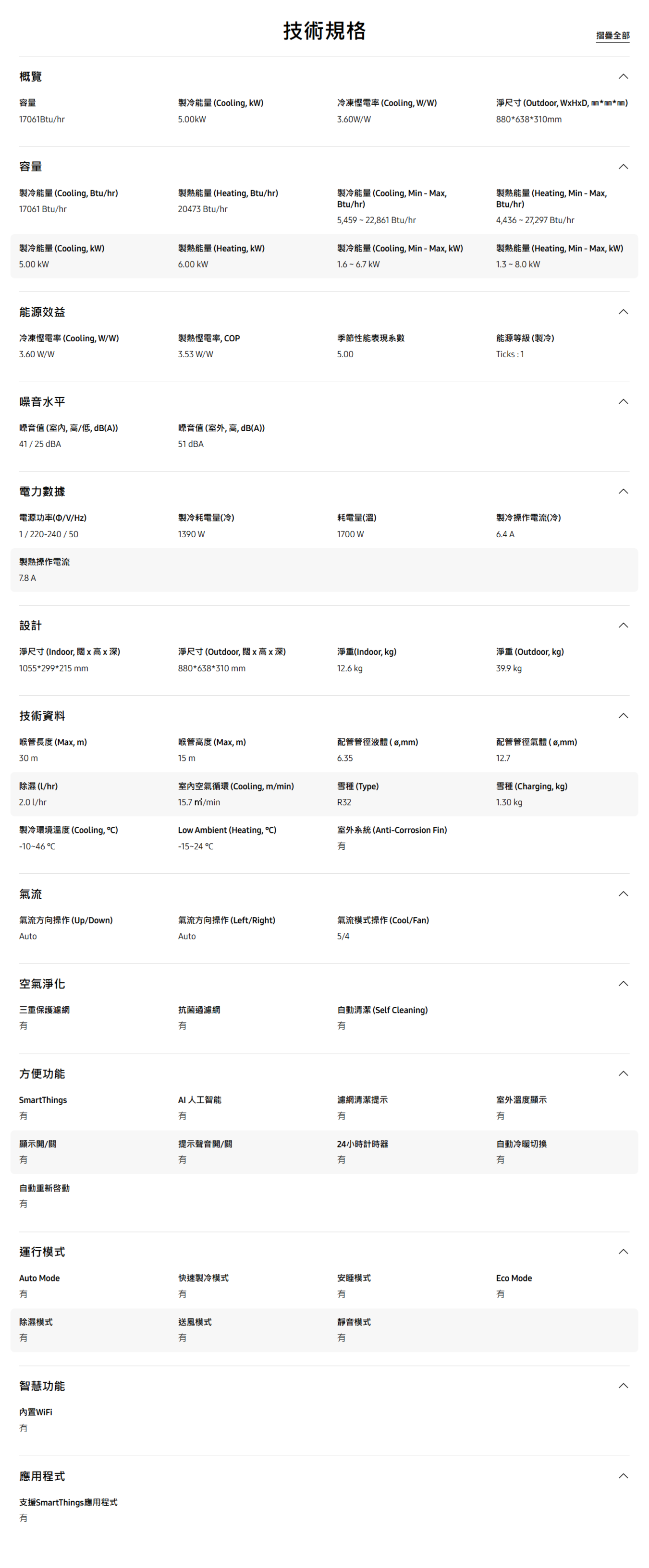Image resolution: width=649 pixels, height=1568 pixels.
Task: Click the 概覽 section heading text
Action: point(30,77)
